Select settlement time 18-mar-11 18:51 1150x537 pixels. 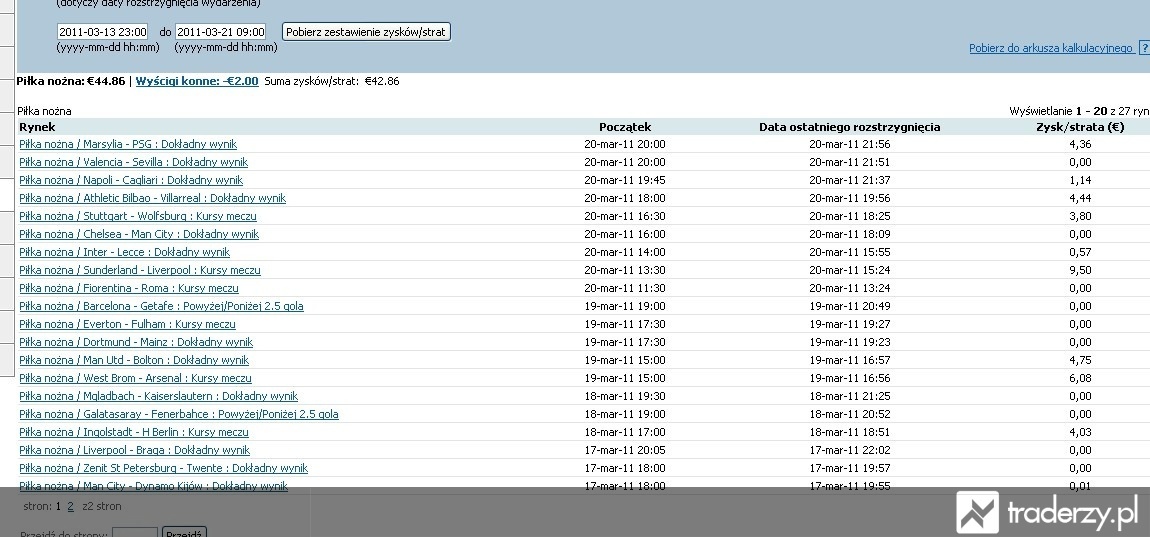pos(849,432)
